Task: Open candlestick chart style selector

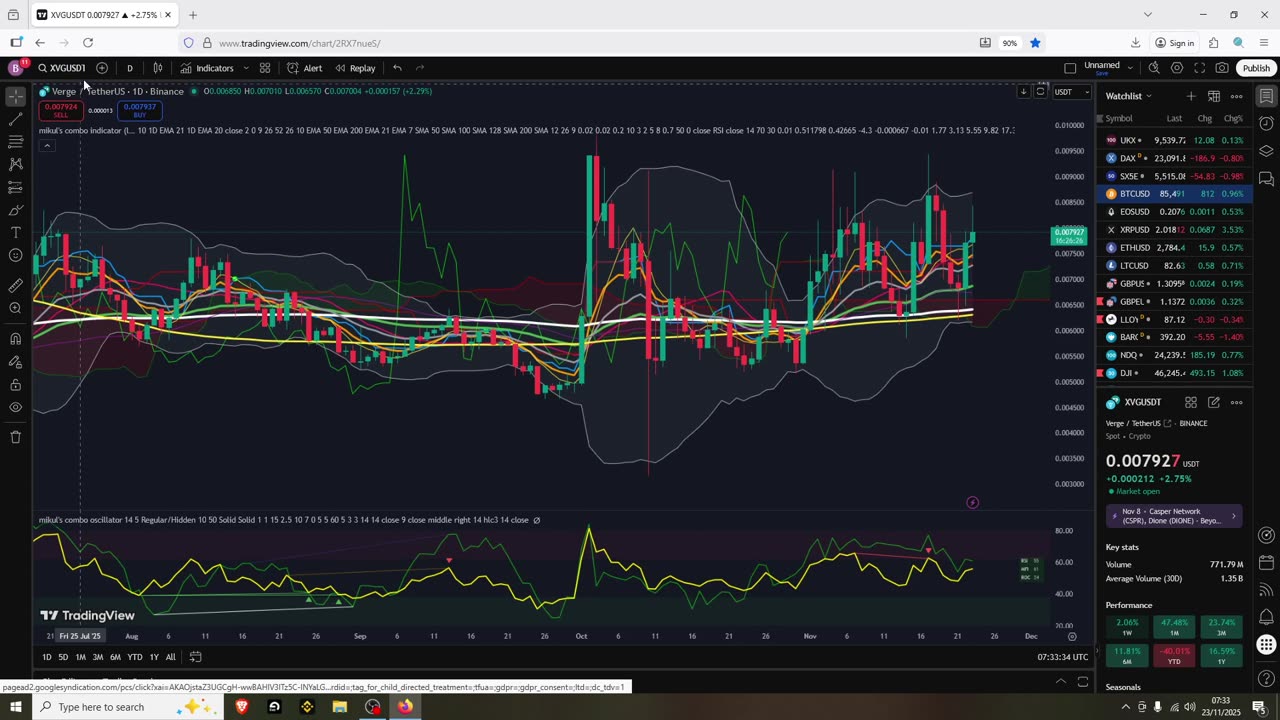Action: [158, 68]
